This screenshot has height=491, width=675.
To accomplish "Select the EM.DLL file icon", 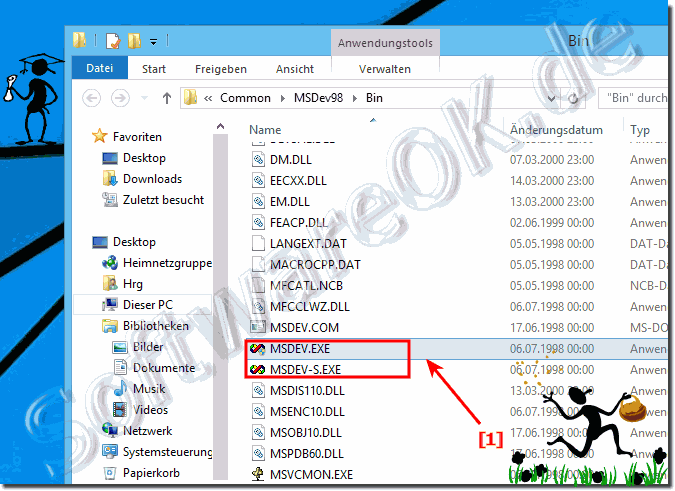I will 258,201.
